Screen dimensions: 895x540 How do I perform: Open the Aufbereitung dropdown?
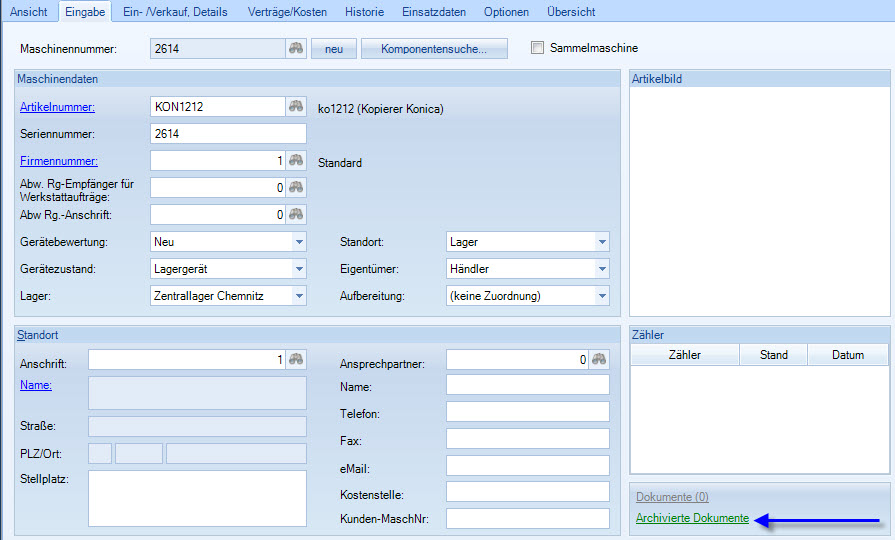(x=601, y=295)
